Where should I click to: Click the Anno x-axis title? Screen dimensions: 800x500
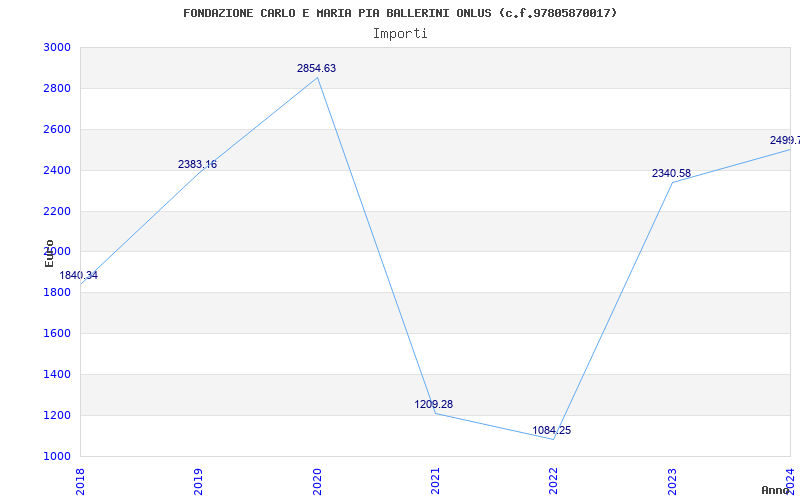[x=776, y=490]
